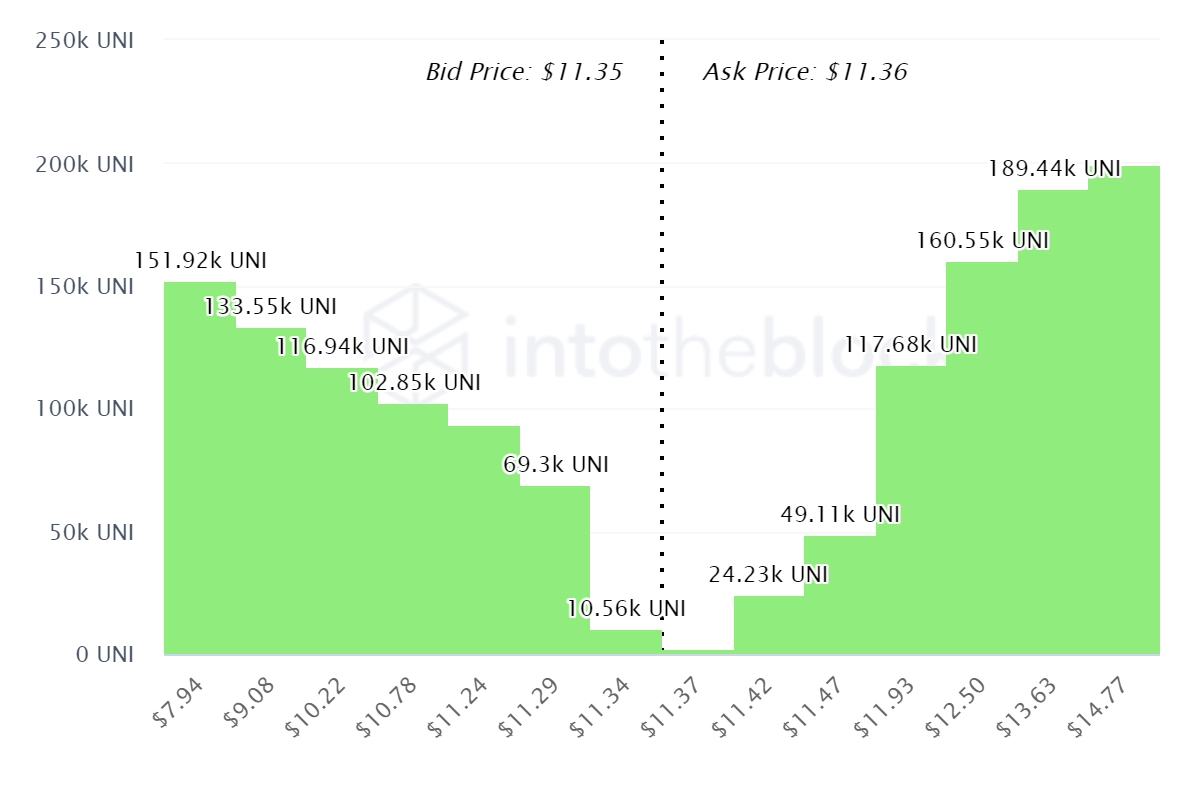
Task: Click the 160.55k UNI data label
Action: click(982, 241)
